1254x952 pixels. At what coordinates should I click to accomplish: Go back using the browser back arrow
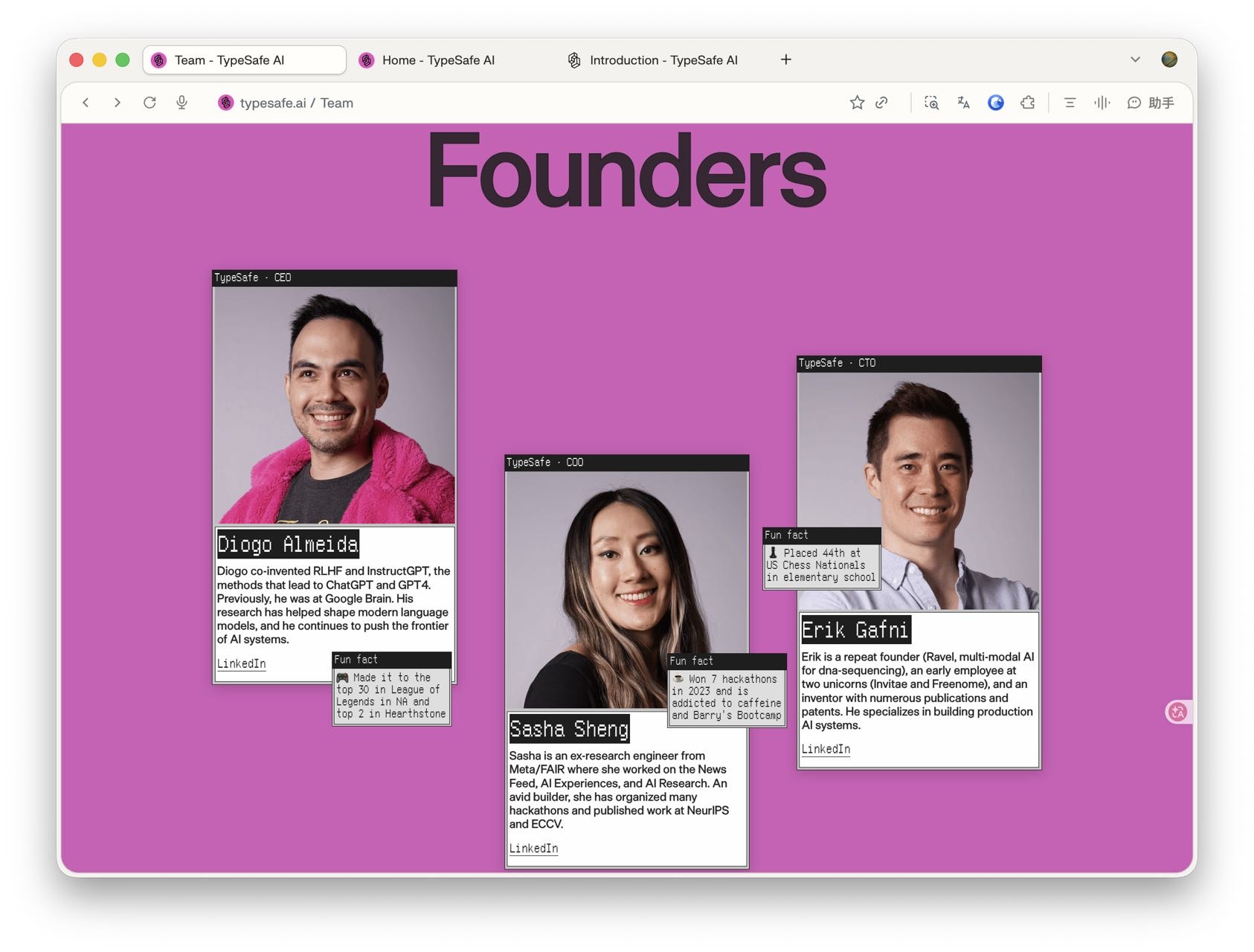(86, 103)
